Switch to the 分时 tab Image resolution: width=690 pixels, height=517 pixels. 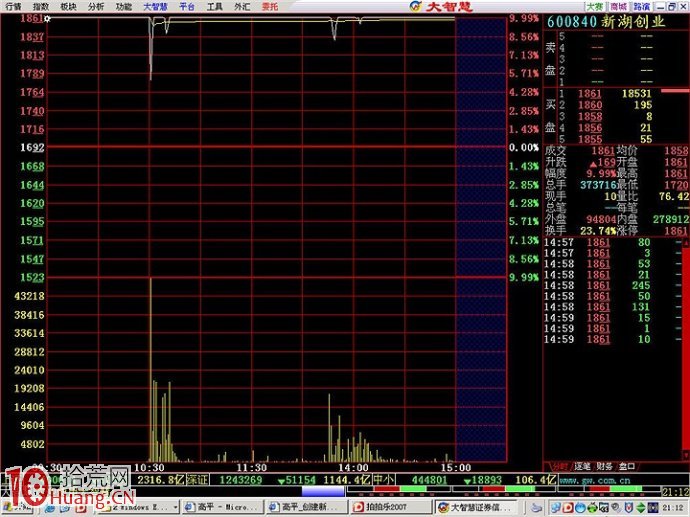(x=559, y=466)
